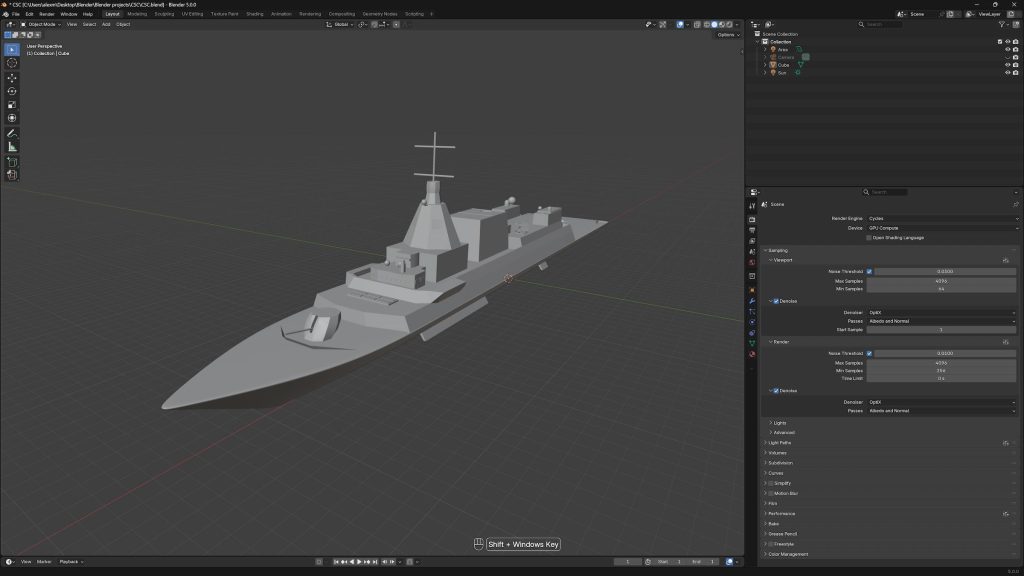Hide the Cube object in the Outliner

(1007, 65)
